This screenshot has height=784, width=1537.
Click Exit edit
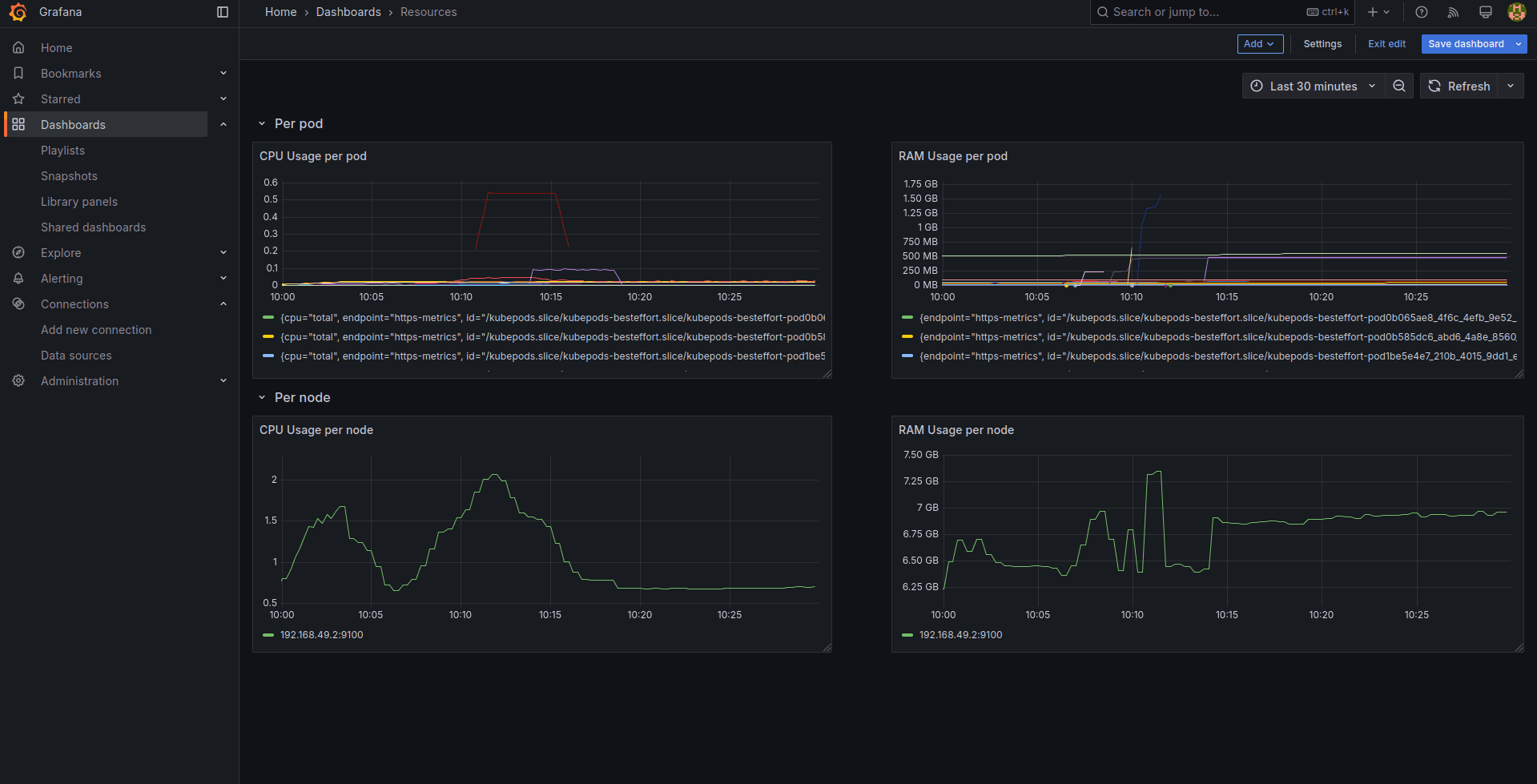[x=1386, y=44]
